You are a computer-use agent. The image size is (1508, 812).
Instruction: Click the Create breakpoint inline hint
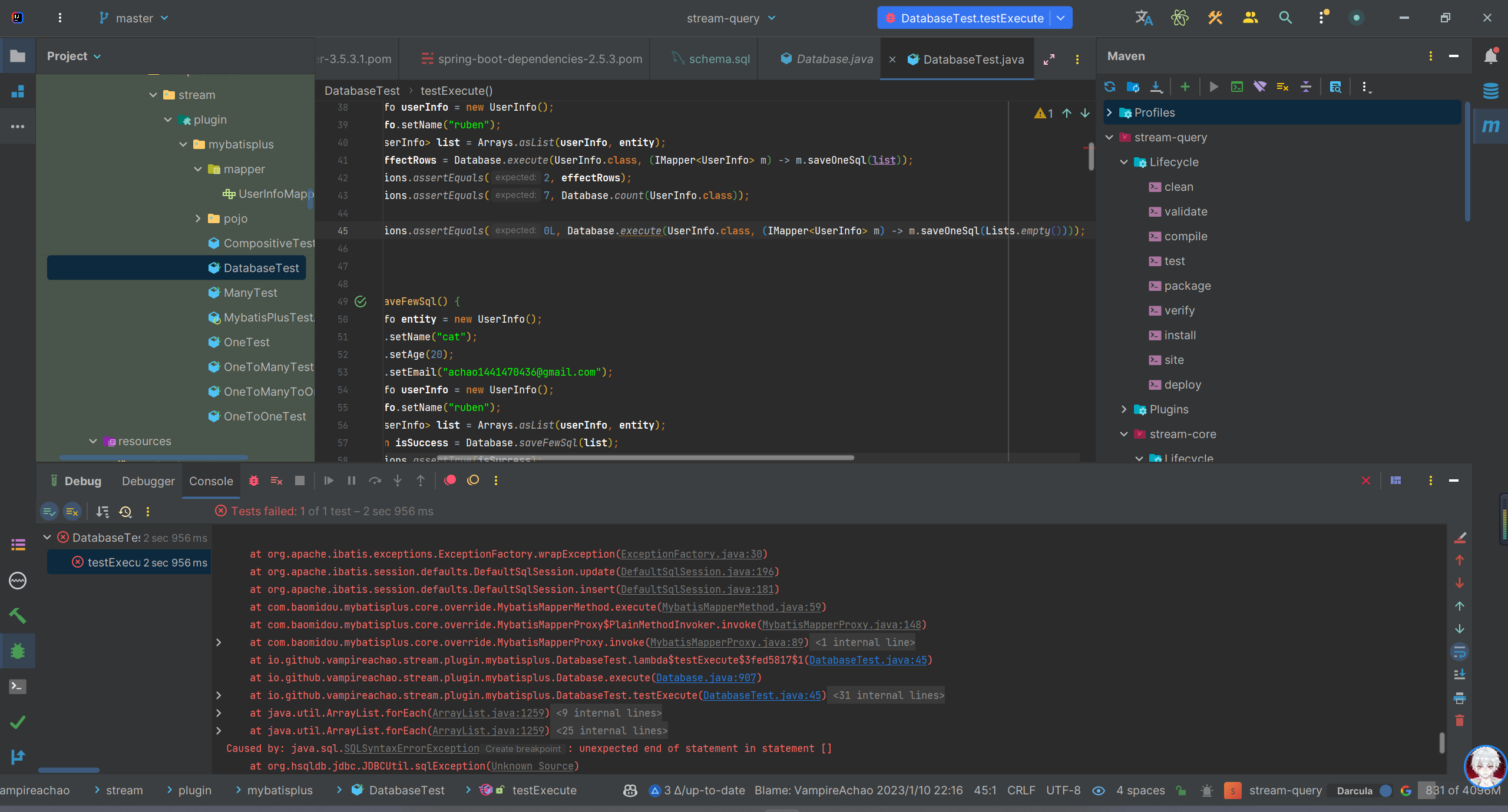[x=523, y=749]
